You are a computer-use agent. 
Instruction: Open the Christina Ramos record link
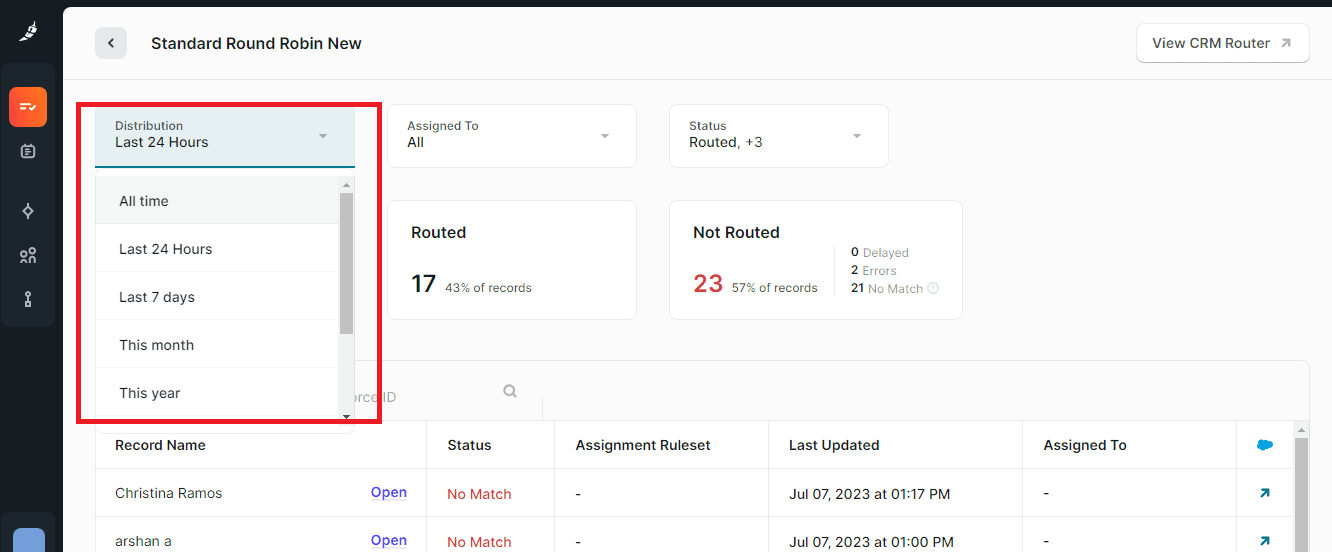pyautogui.click(x=388, y=492)
